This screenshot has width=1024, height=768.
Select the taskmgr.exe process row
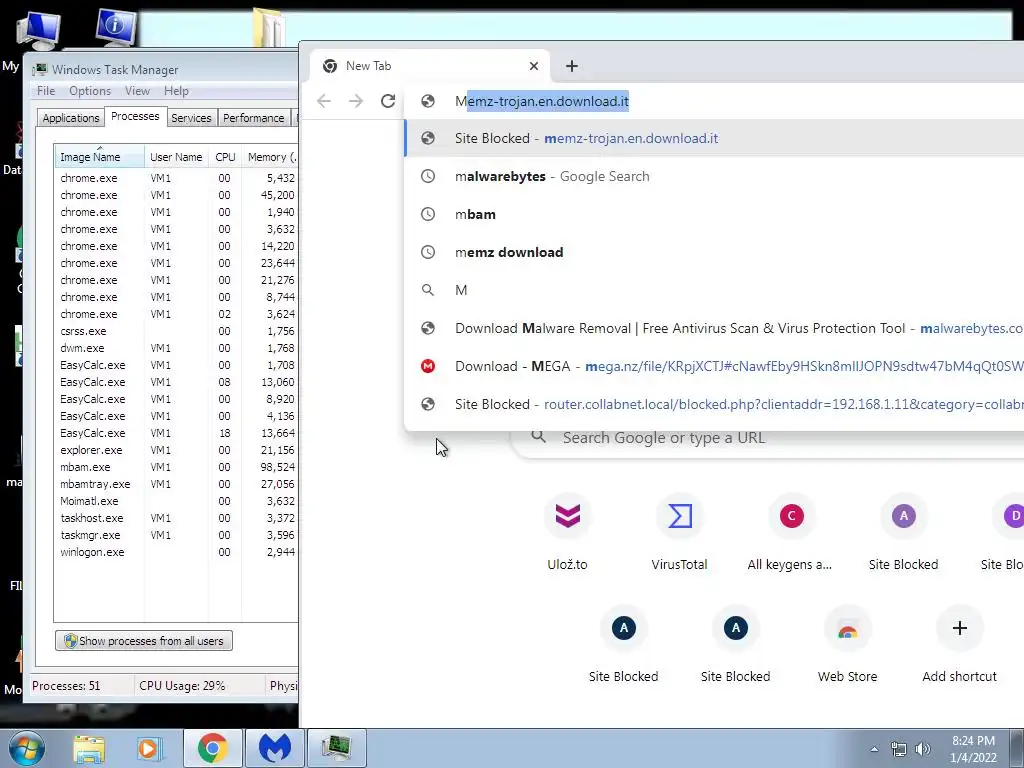click(x=176, y=535)
